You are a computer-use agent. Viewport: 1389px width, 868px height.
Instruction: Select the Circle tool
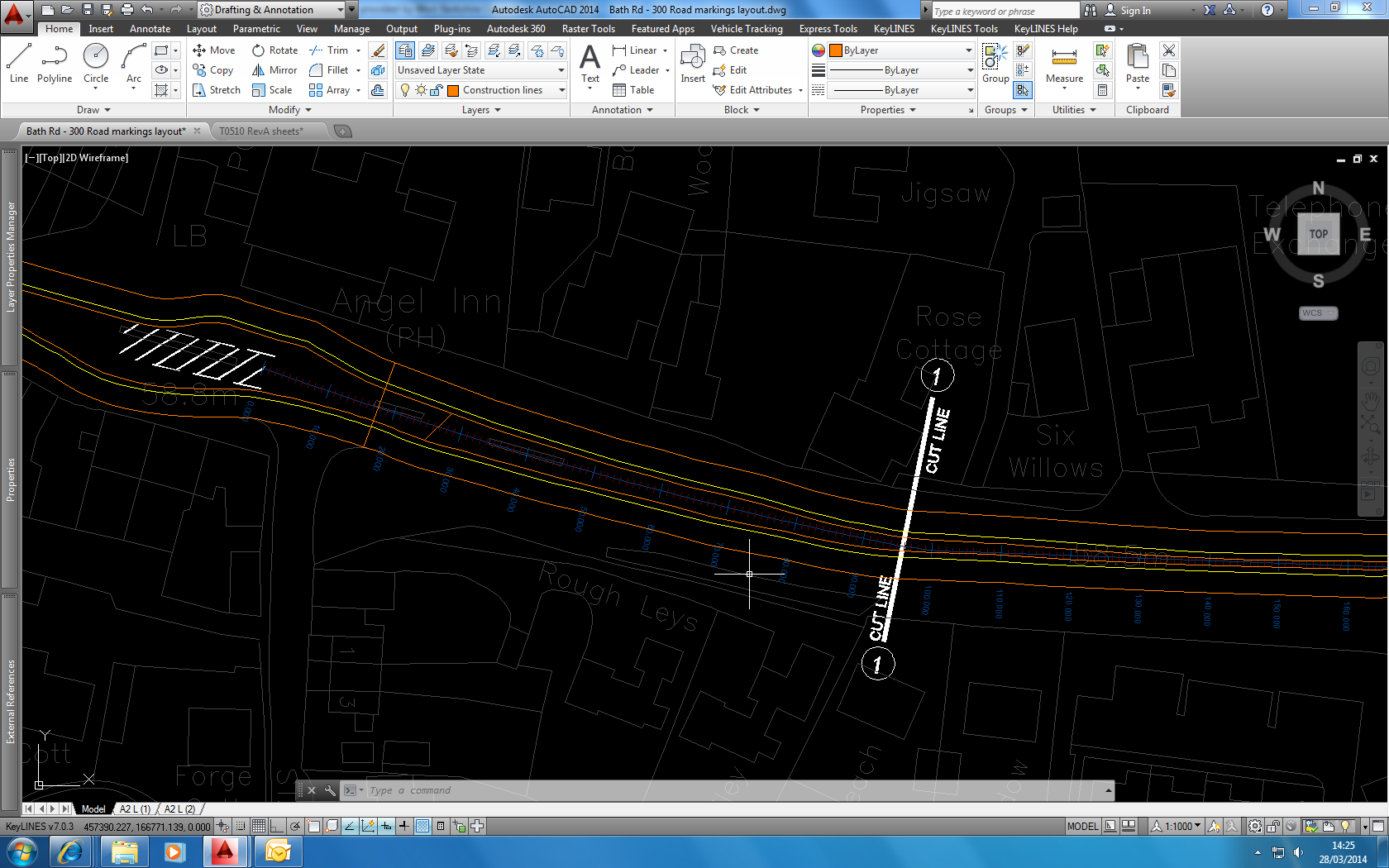(96, 63)
